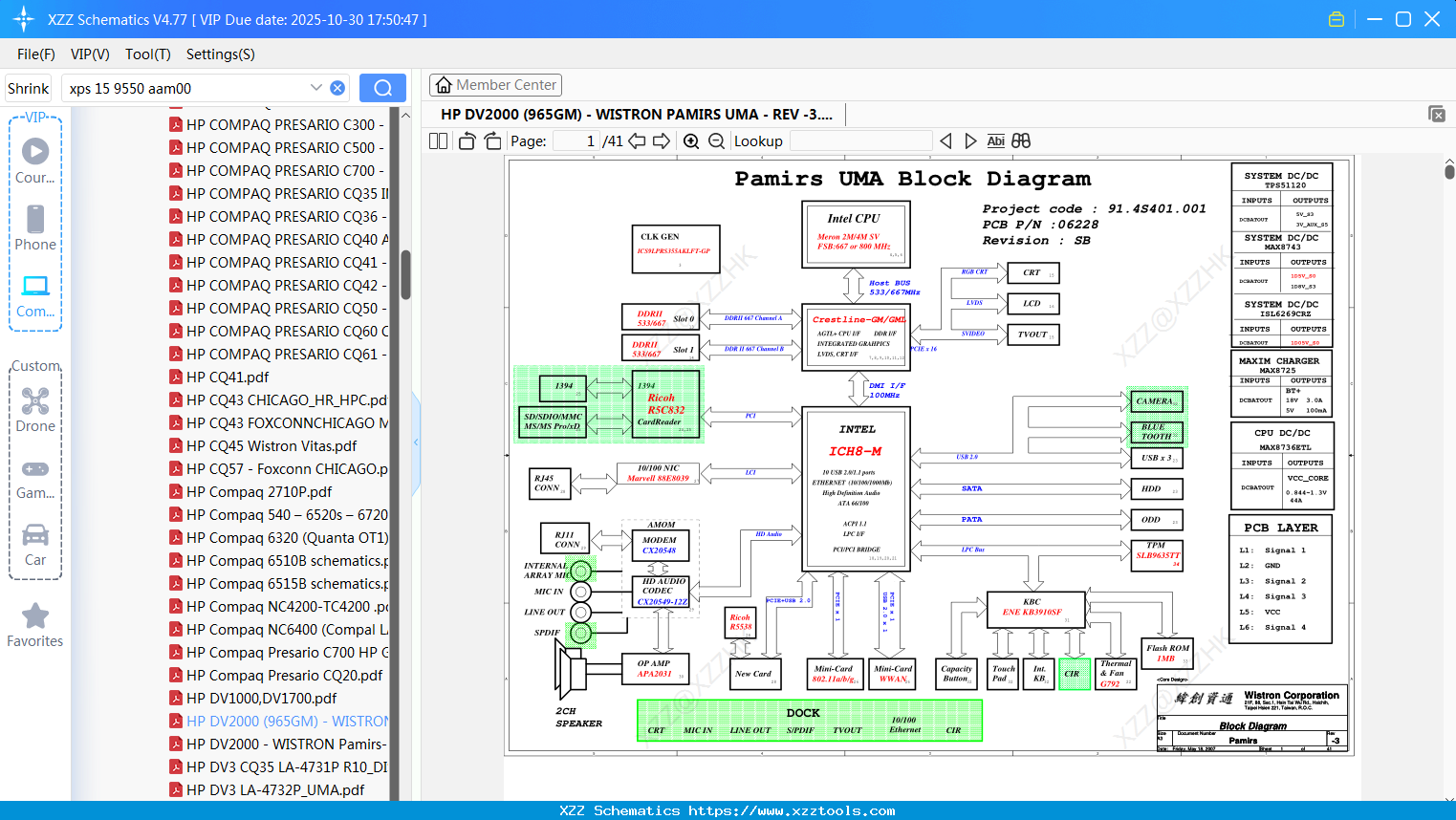Open HP Compaq 6510B schematics file
The height and width of the screenshot is (820, 1456).
278,560
